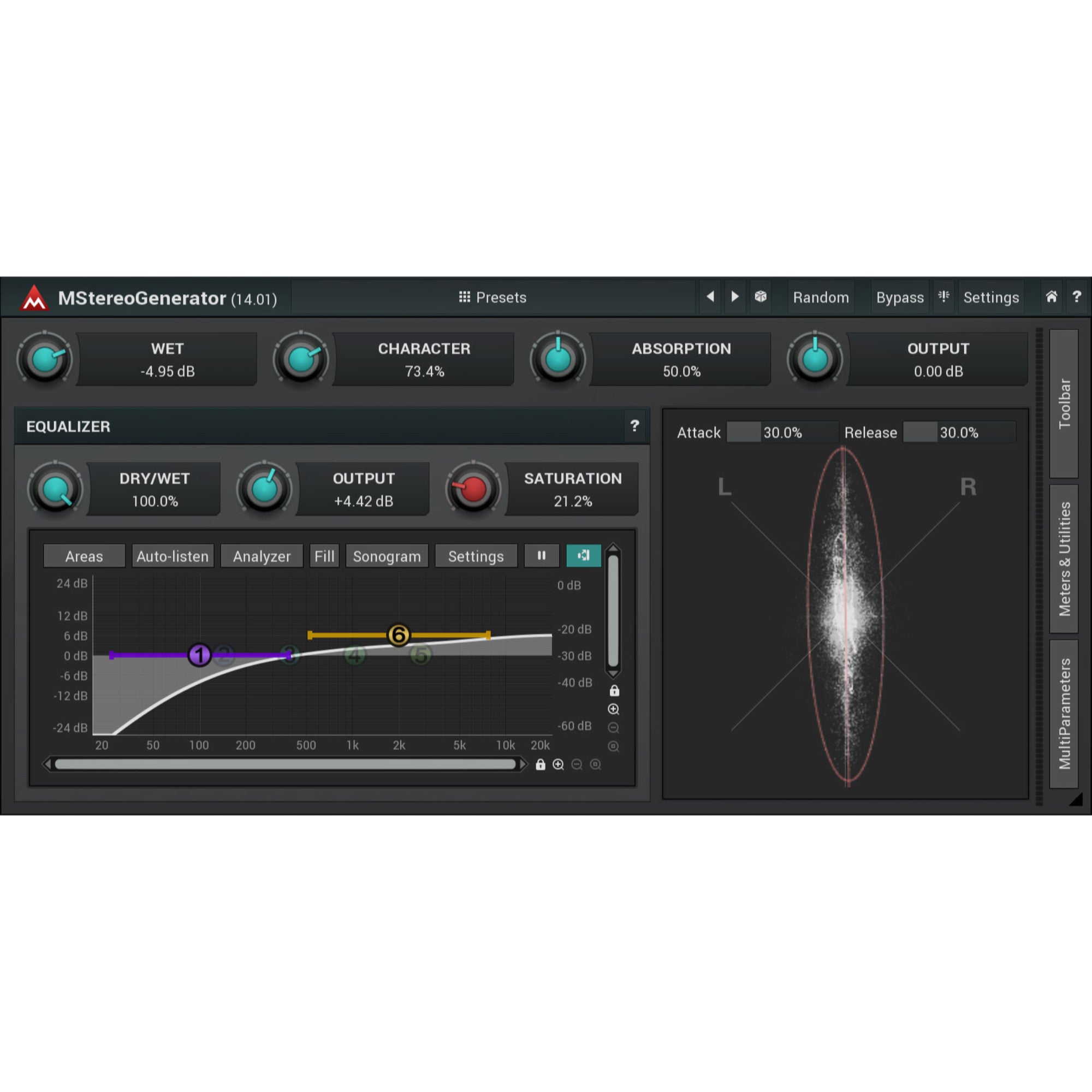
Task: Open plugin Settings in title bar
Action: (x=991, y=296)
